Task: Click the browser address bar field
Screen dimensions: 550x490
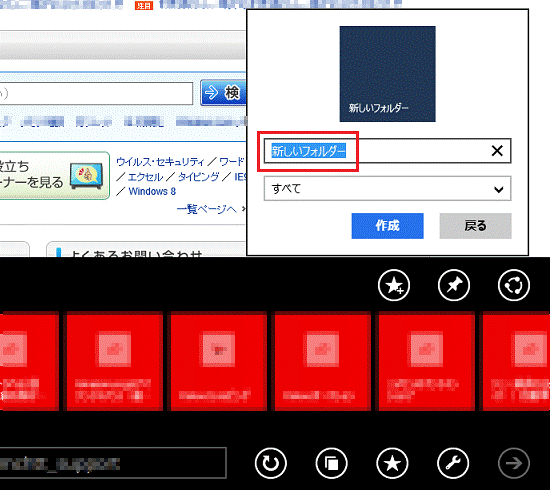Action: click(x=112, y=463)
